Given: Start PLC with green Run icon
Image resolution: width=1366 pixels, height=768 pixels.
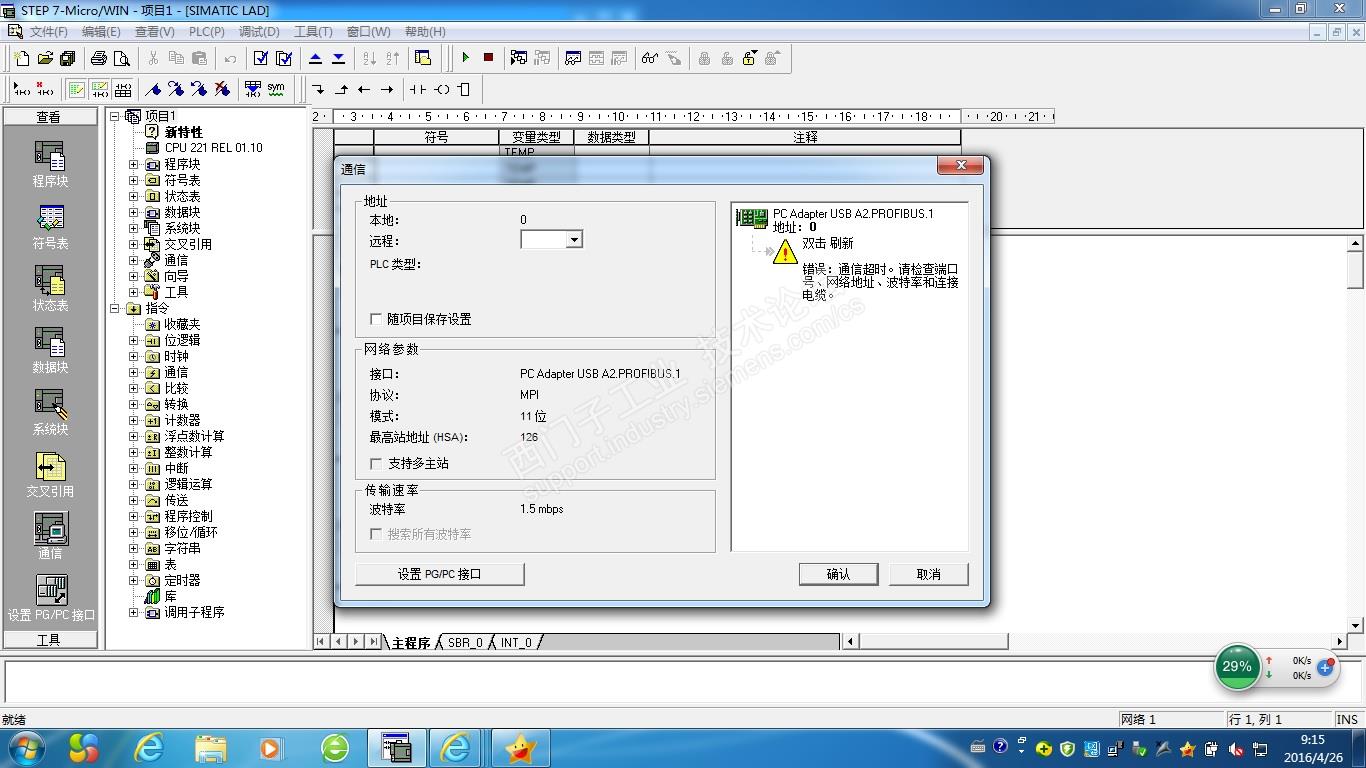Looking at the screenshot, I should [465, 58].
